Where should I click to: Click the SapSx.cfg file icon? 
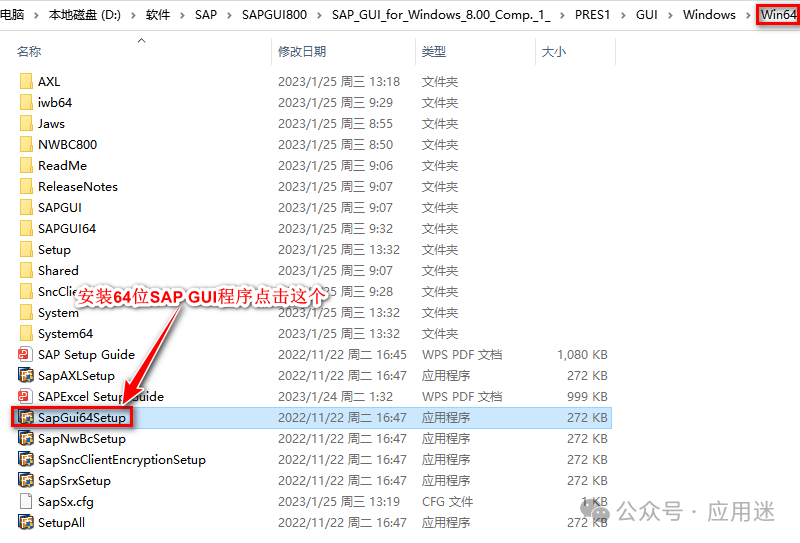[x=26, y=502]
